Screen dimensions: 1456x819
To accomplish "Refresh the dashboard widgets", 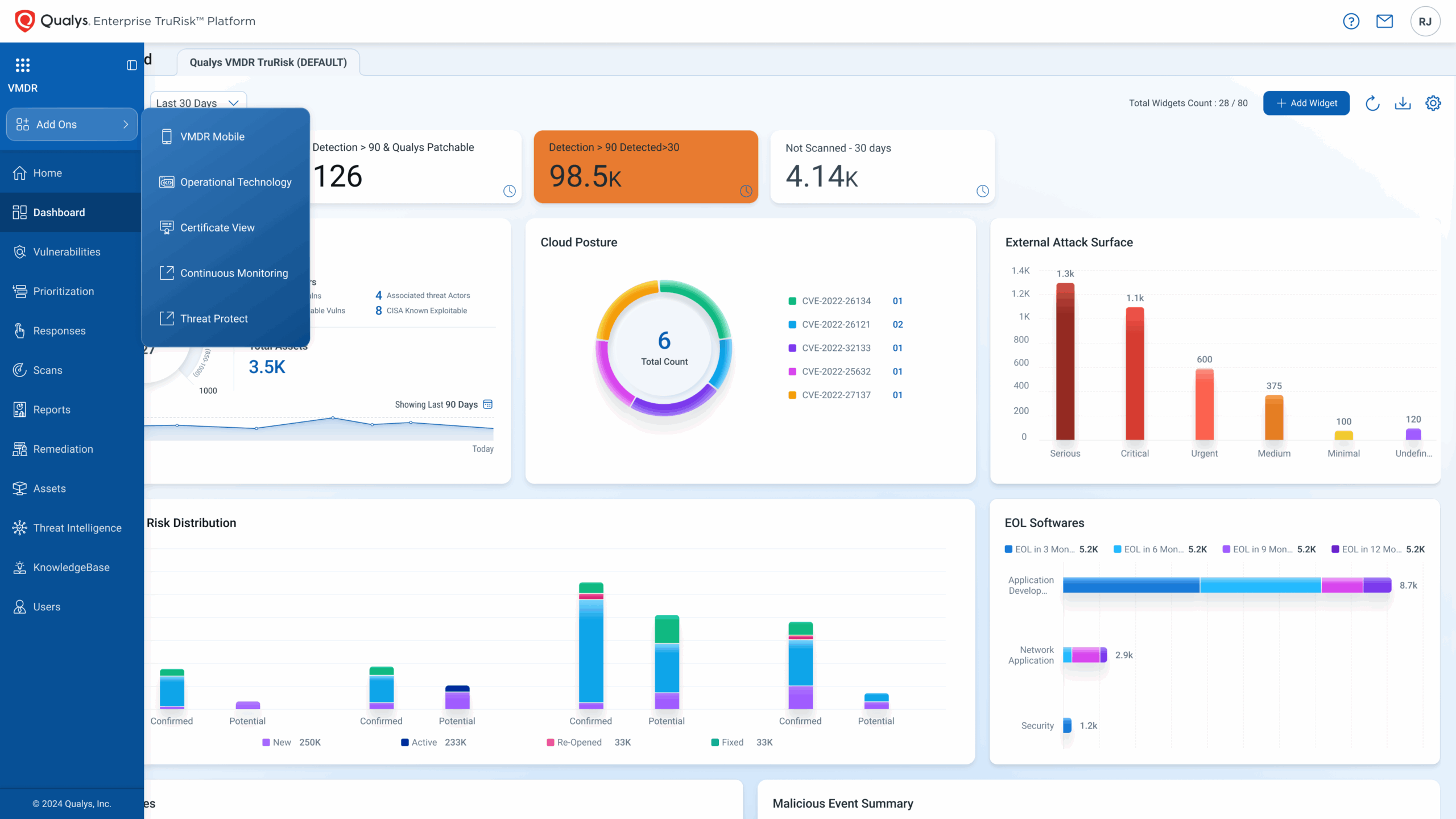I will coord(1372,103).
